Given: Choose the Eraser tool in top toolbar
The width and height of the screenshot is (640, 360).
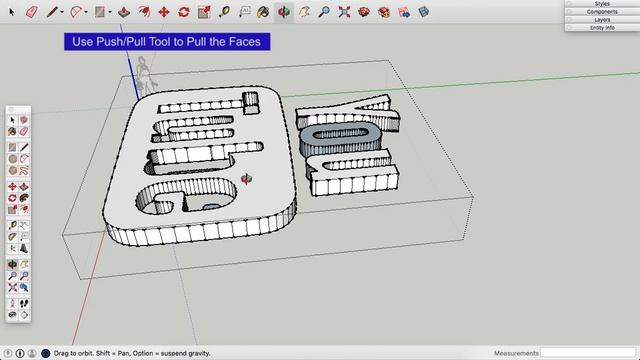Looking at the screenshot, I should 32,12.
